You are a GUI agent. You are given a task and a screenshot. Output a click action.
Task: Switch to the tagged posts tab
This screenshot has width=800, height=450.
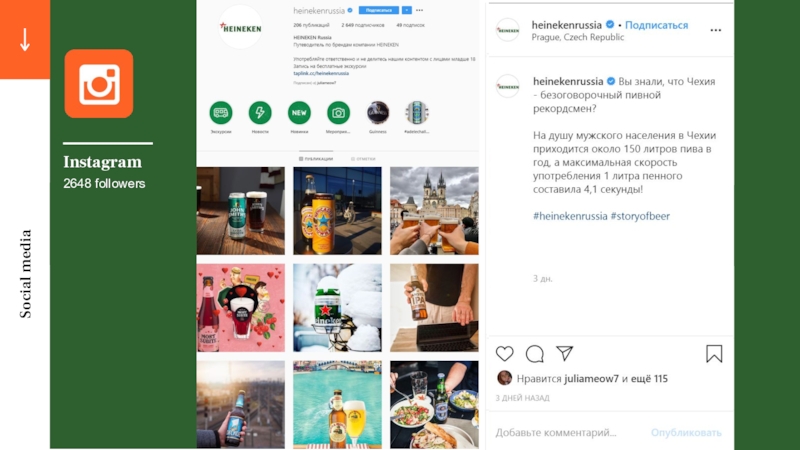tap(363, 159)
